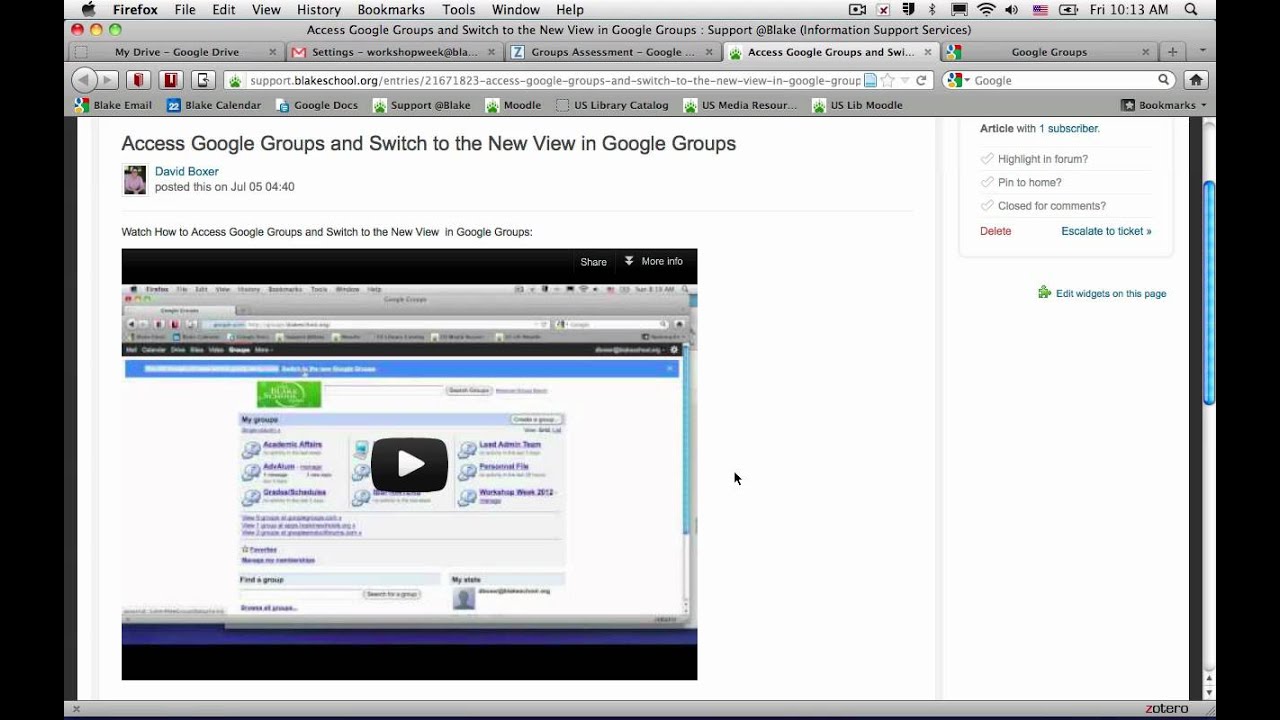The image size is (1280, 720).
Task: Open the View menu
Action: coord(266,10)
